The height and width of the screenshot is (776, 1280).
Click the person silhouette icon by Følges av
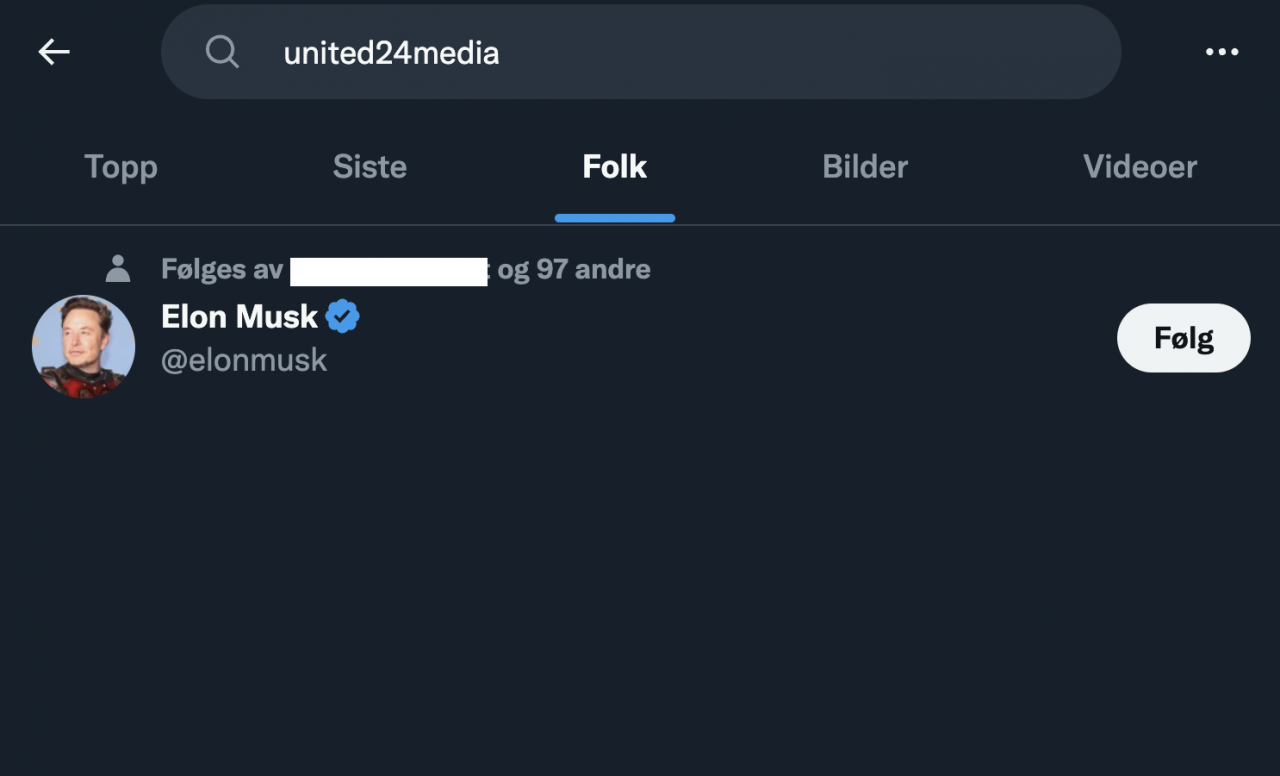118,269
